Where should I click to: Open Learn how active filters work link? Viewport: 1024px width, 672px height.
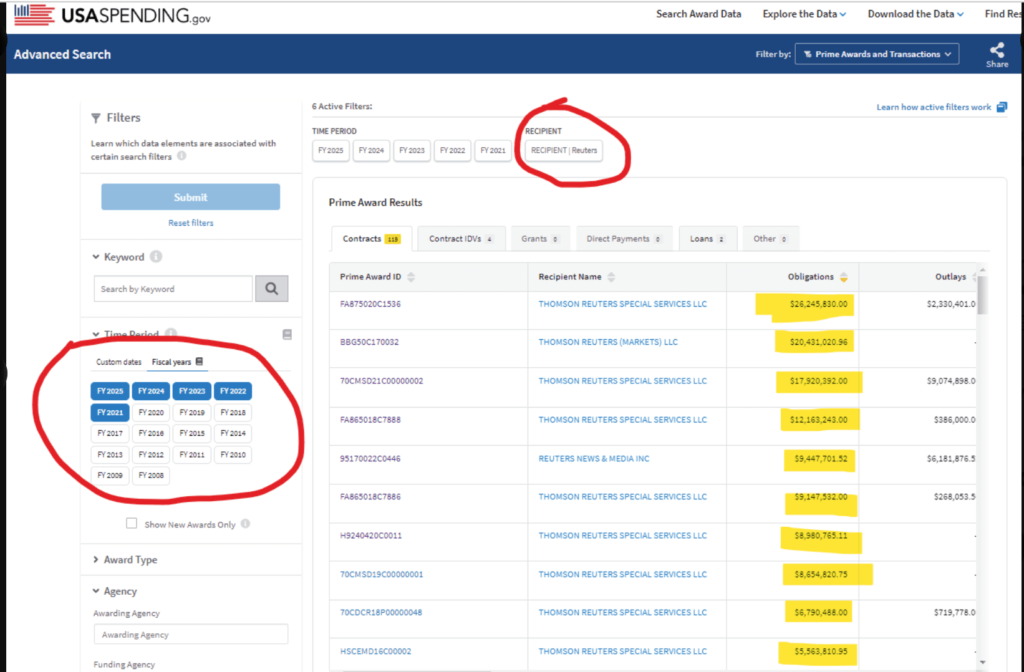pos(933,107)
